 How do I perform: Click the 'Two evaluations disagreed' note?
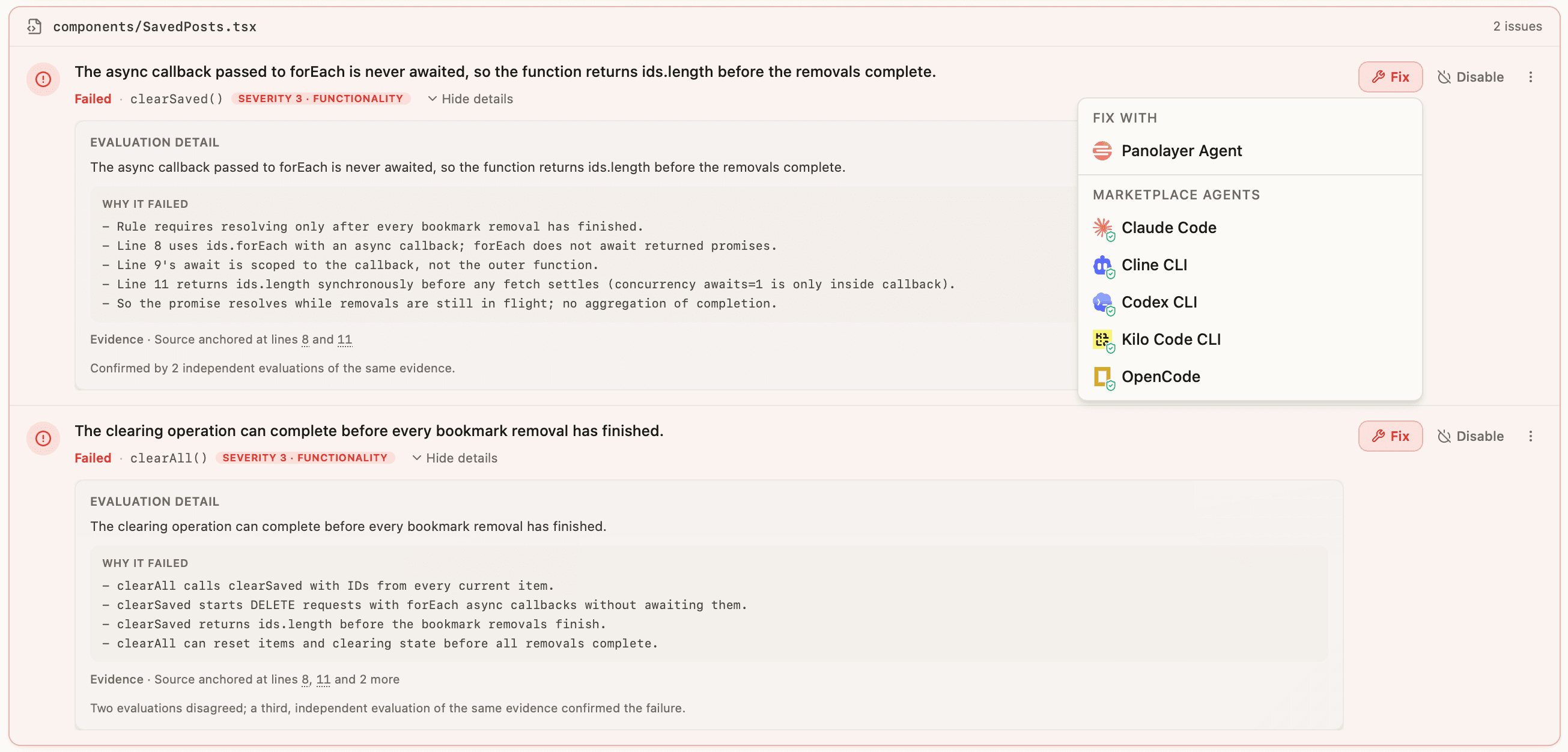[387, 708]
